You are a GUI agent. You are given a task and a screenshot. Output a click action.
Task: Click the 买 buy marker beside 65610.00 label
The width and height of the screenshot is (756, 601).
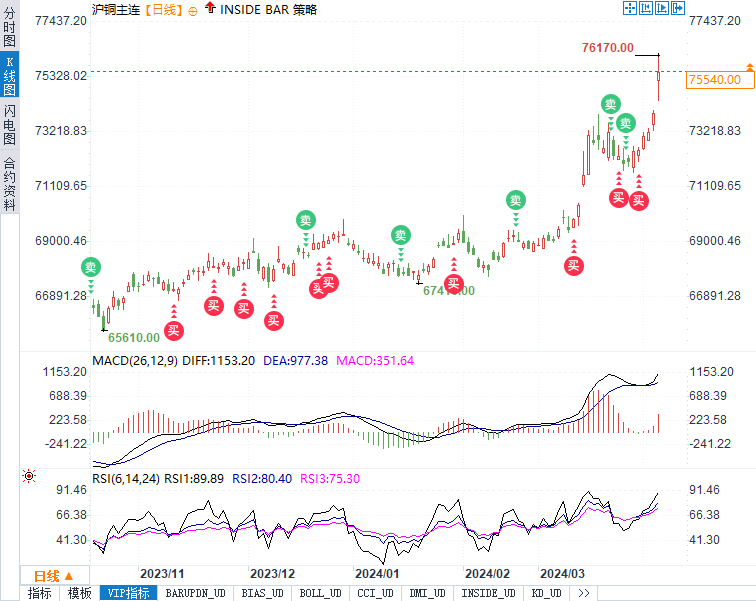[174, 331]
